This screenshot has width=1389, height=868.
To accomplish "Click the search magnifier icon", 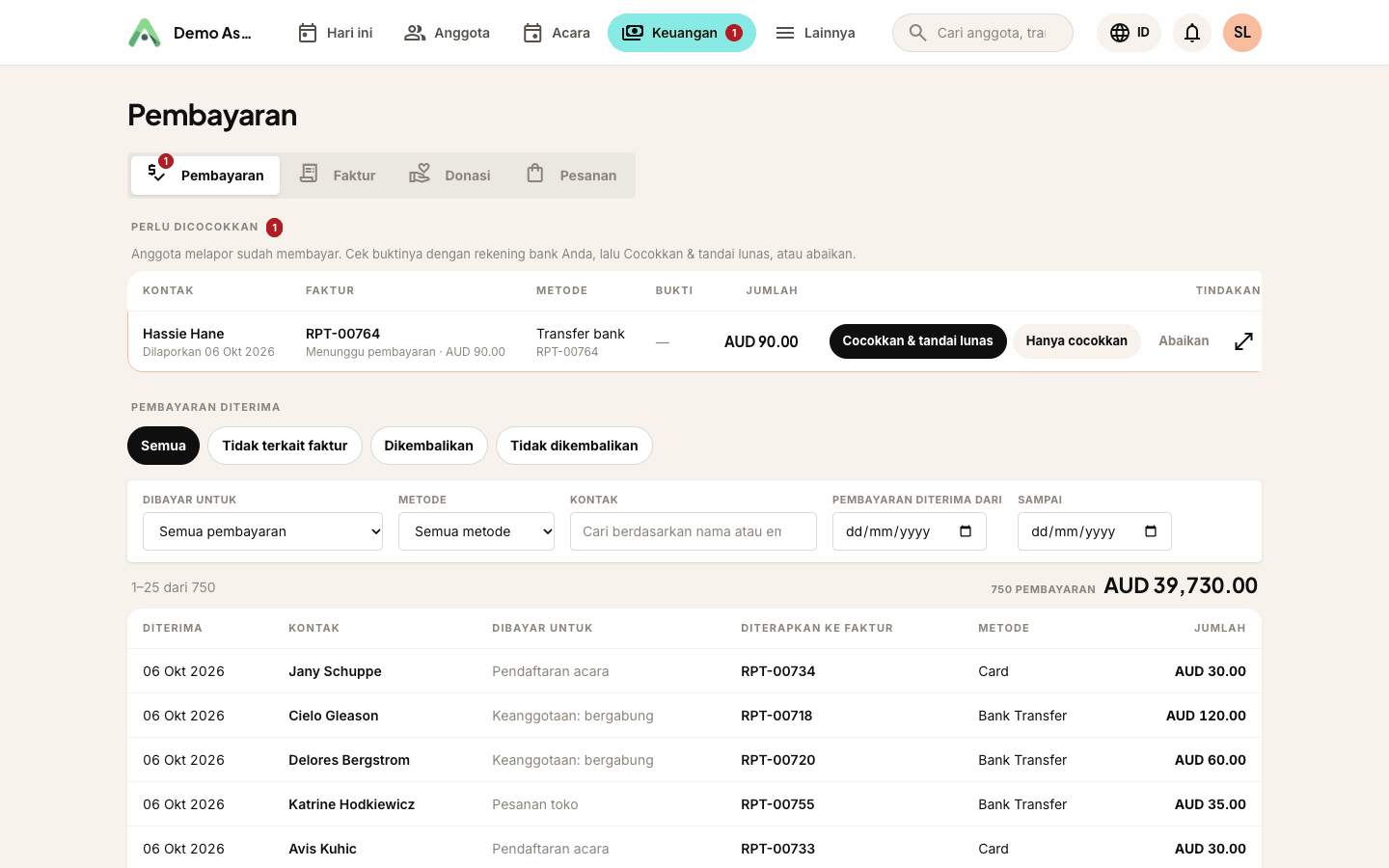I will [x=918, y=33].
